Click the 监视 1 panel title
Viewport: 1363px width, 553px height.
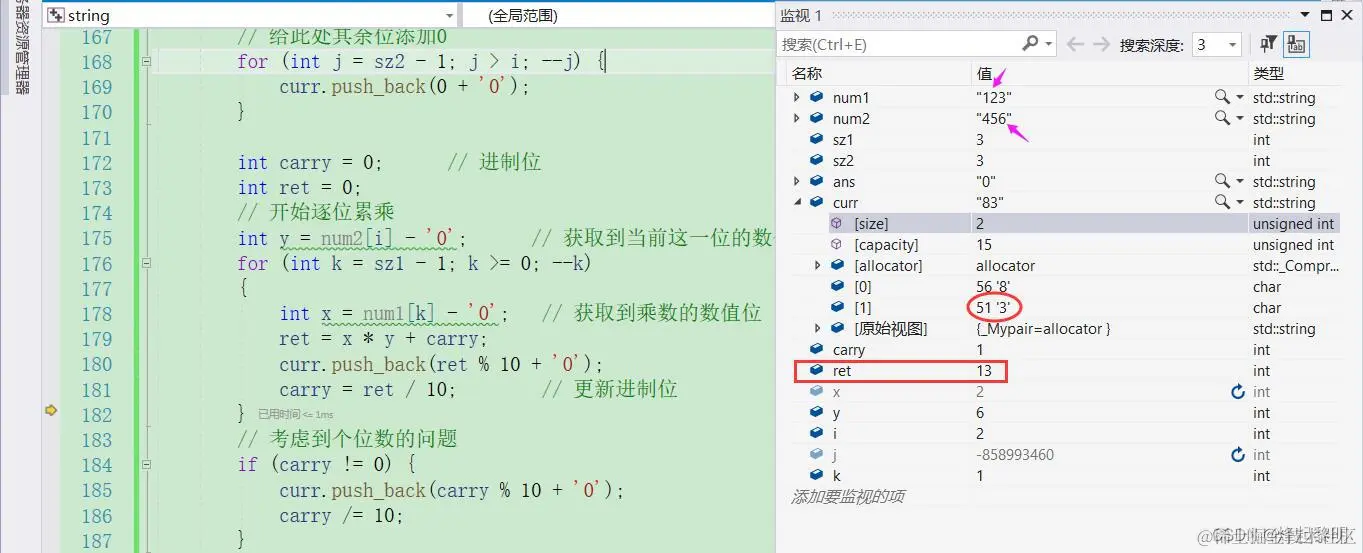pyautogui.click(x=801, y=15)
